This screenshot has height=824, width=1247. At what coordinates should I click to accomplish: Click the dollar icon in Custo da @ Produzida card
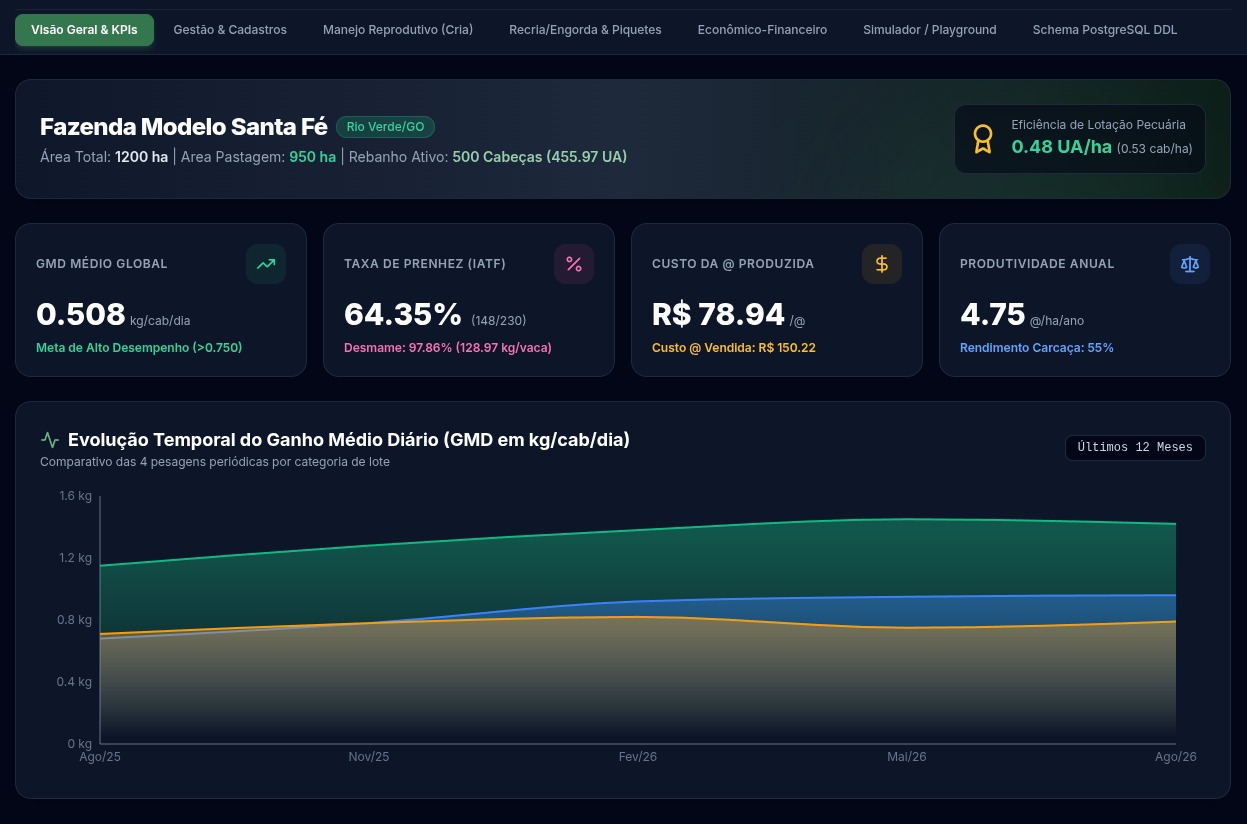882,264
